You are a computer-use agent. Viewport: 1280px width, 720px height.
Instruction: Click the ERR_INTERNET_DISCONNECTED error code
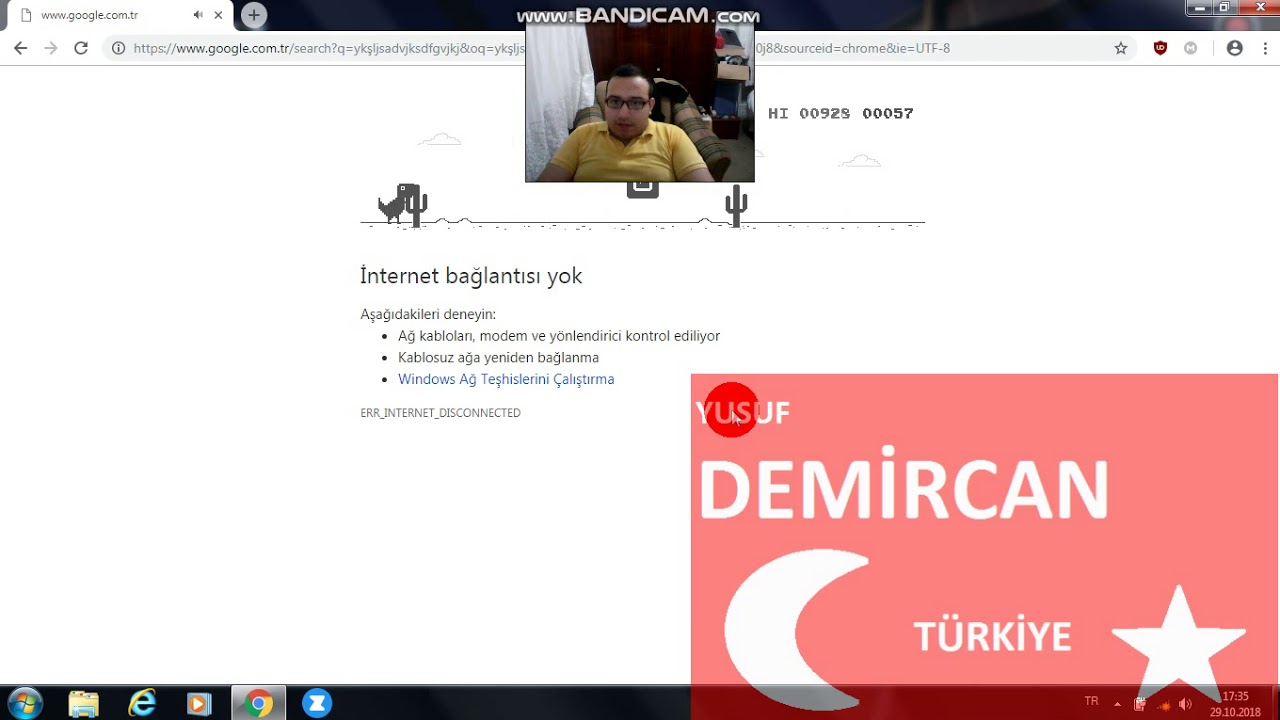point(440,413)
